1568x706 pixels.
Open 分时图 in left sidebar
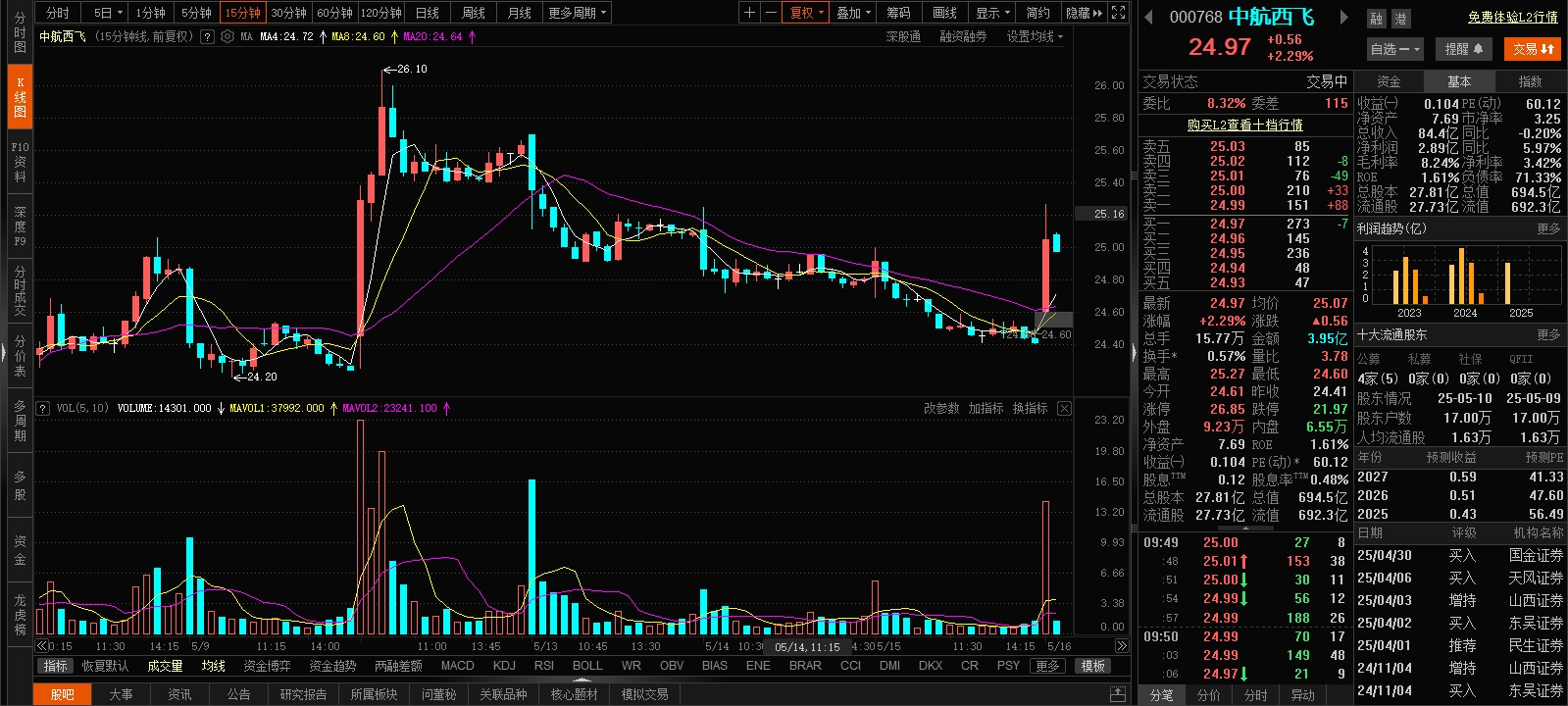coord(20,32)
